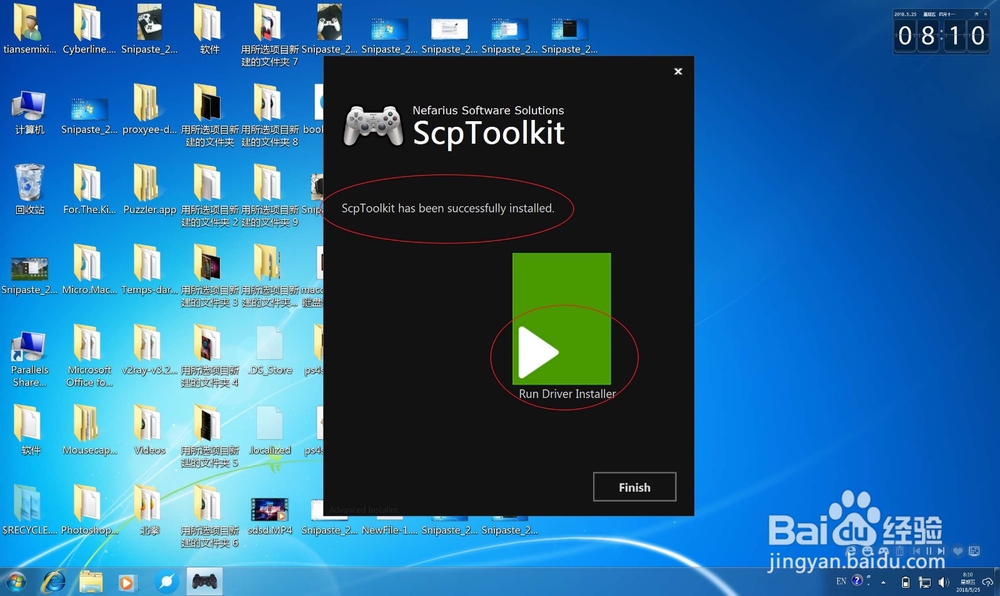This screenshot has width=1000, height=596.
Task: Select the For.The.Ki folder
Action: click(89, 189)
